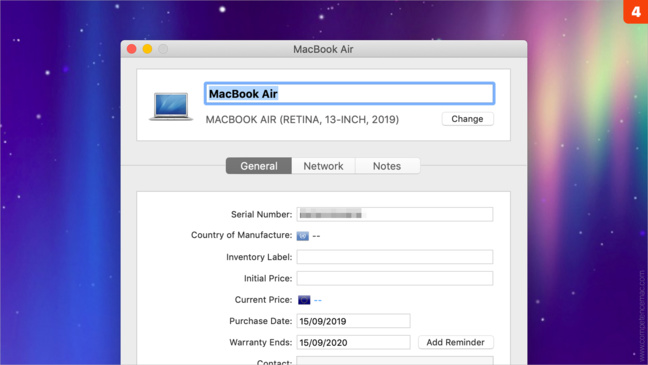Click the Purchase Date field 15/09/2019
The height and width of the screenshot is (365, 648).
353,321
